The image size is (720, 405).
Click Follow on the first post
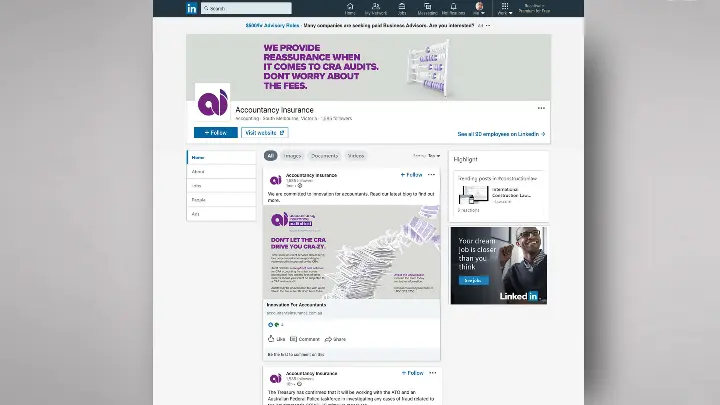tap(411, 175)
